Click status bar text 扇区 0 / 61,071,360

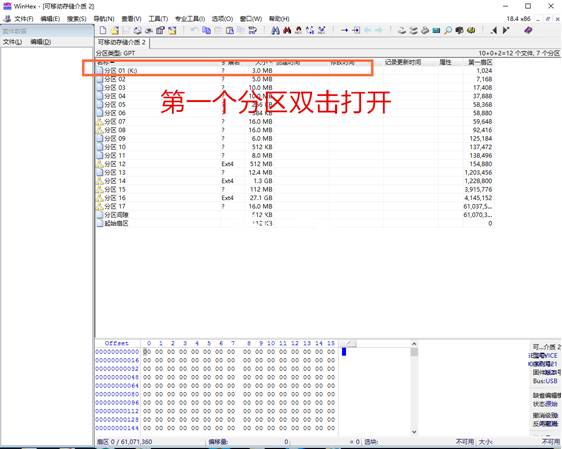click(x=125, y=442)
